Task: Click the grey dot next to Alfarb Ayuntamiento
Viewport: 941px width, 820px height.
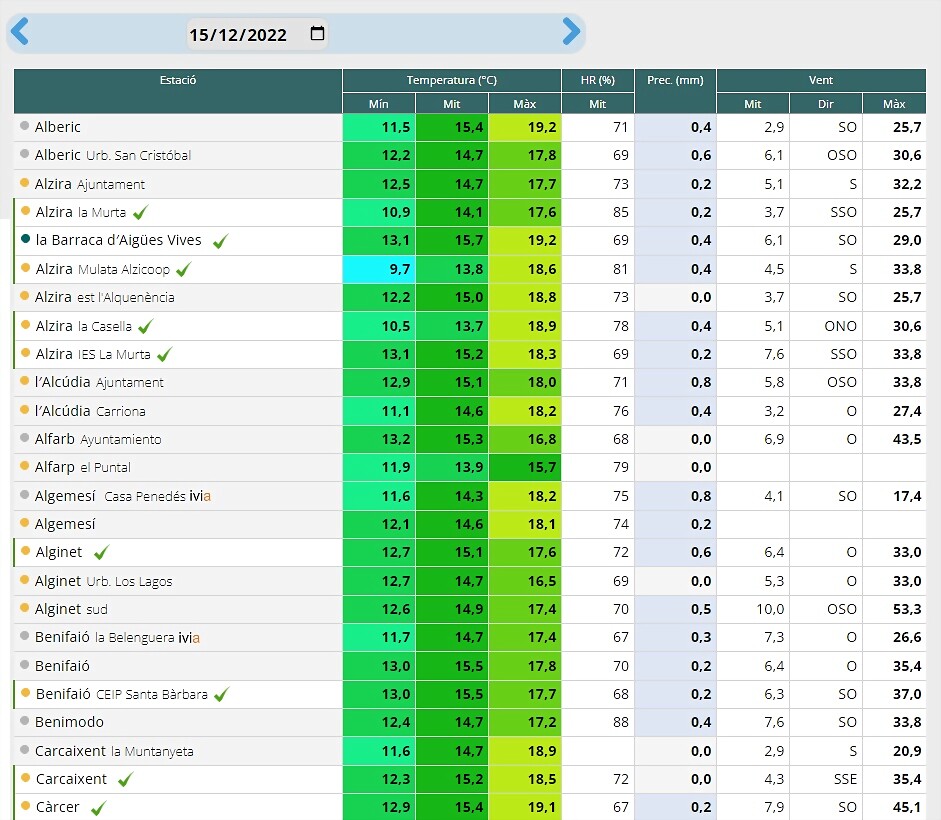Action: tap(25, 438)
